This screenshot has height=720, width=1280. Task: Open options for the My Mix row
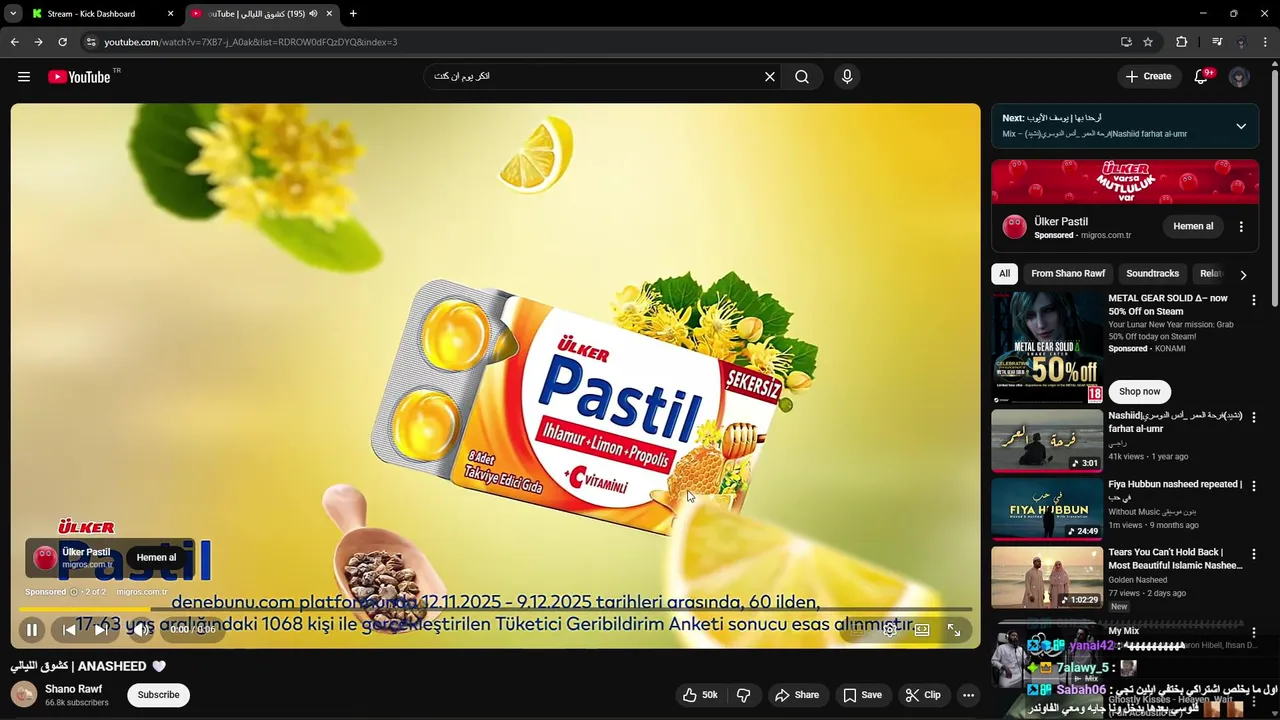coord(1253,632)
